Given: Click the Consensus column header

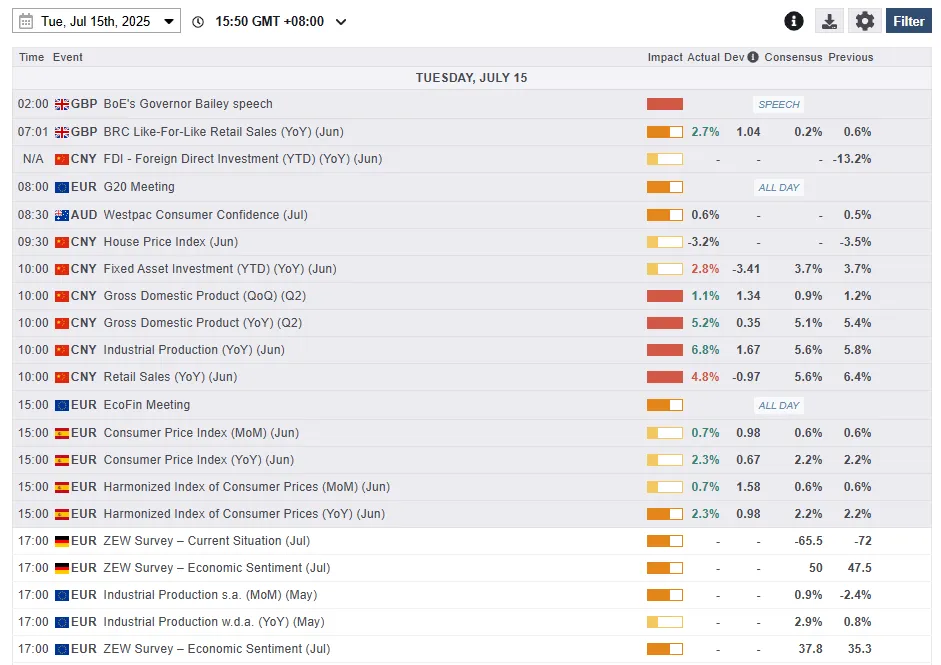Looking at the screenshot, I should pyautogui.click(x=793, y=57).
